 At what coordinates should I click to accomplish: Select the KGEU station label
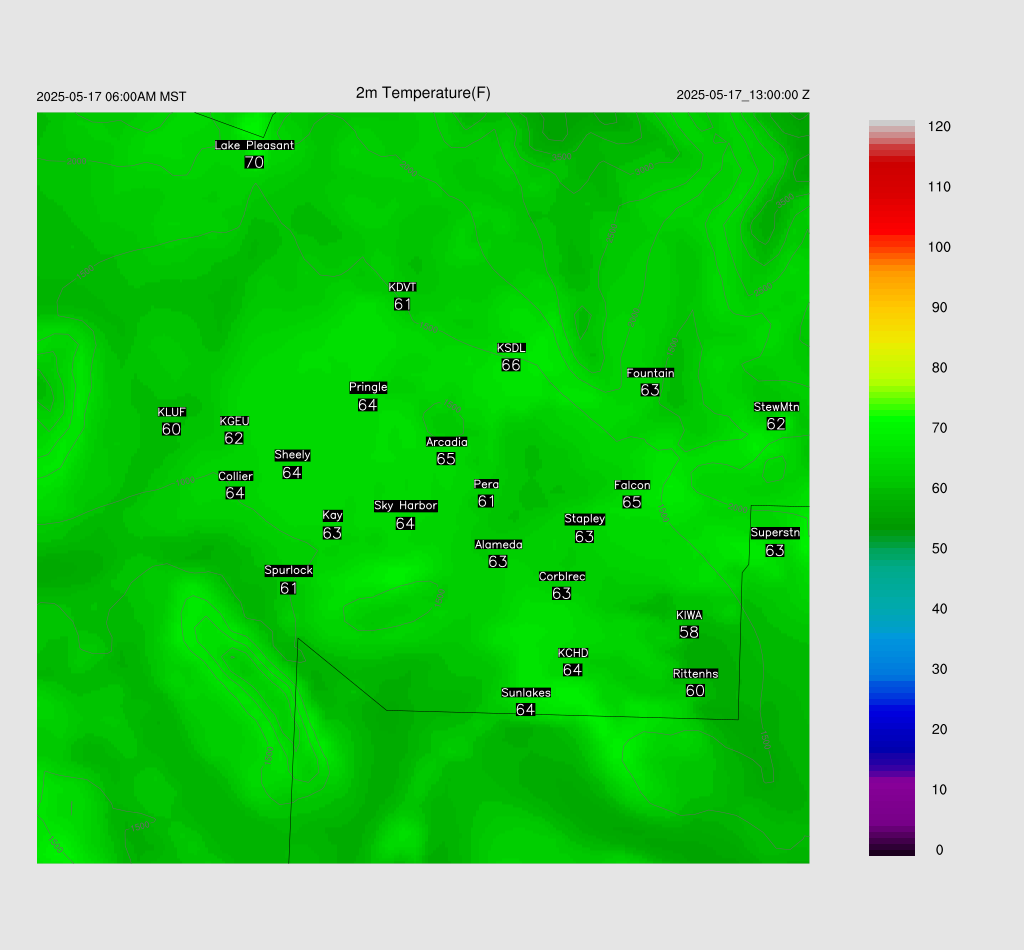[234, 421]
